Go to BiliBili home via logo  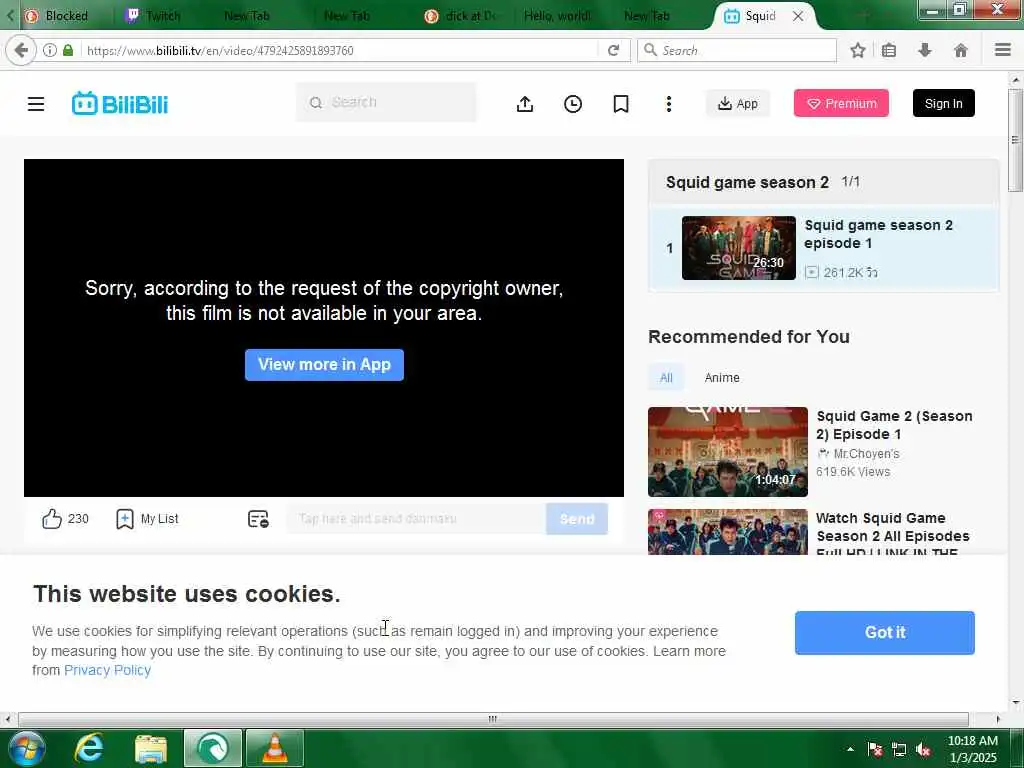pyautogui.click(x=120, y=104)
